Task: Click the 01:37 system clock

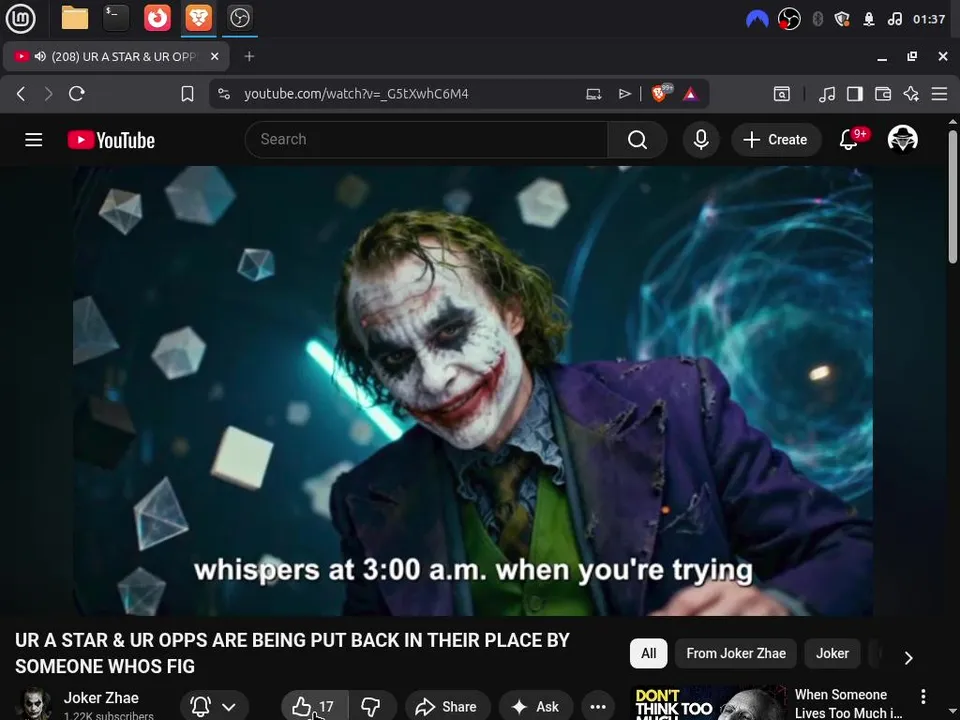Action: click(x=929, y=20)
